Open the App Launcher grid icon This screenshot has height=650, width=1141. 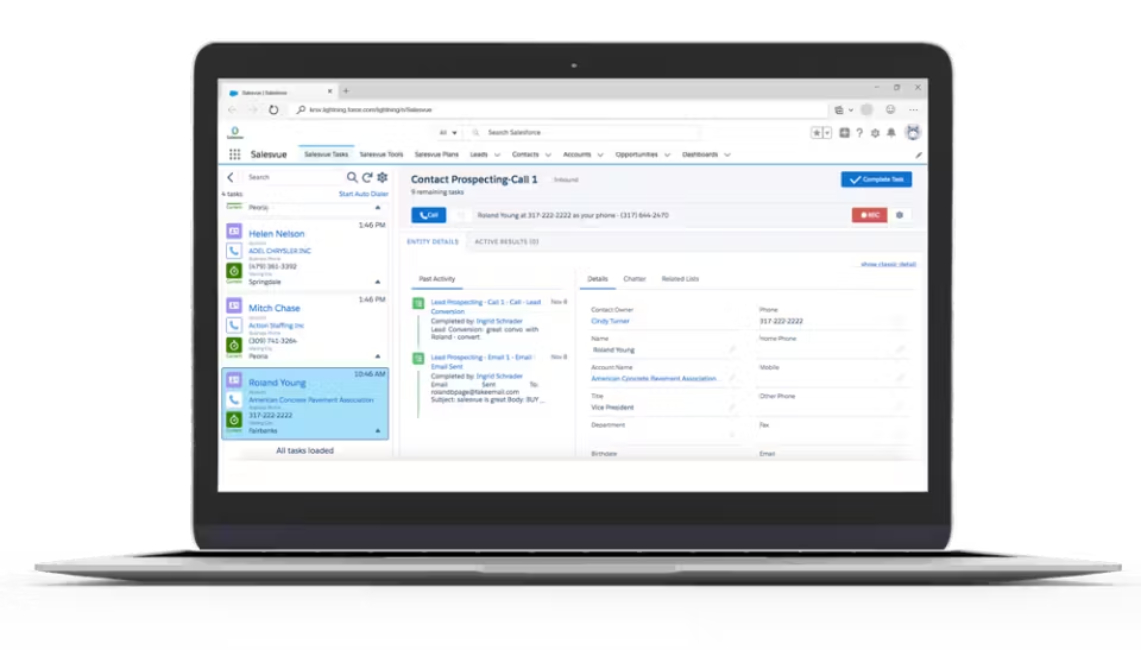click(234, 154)
